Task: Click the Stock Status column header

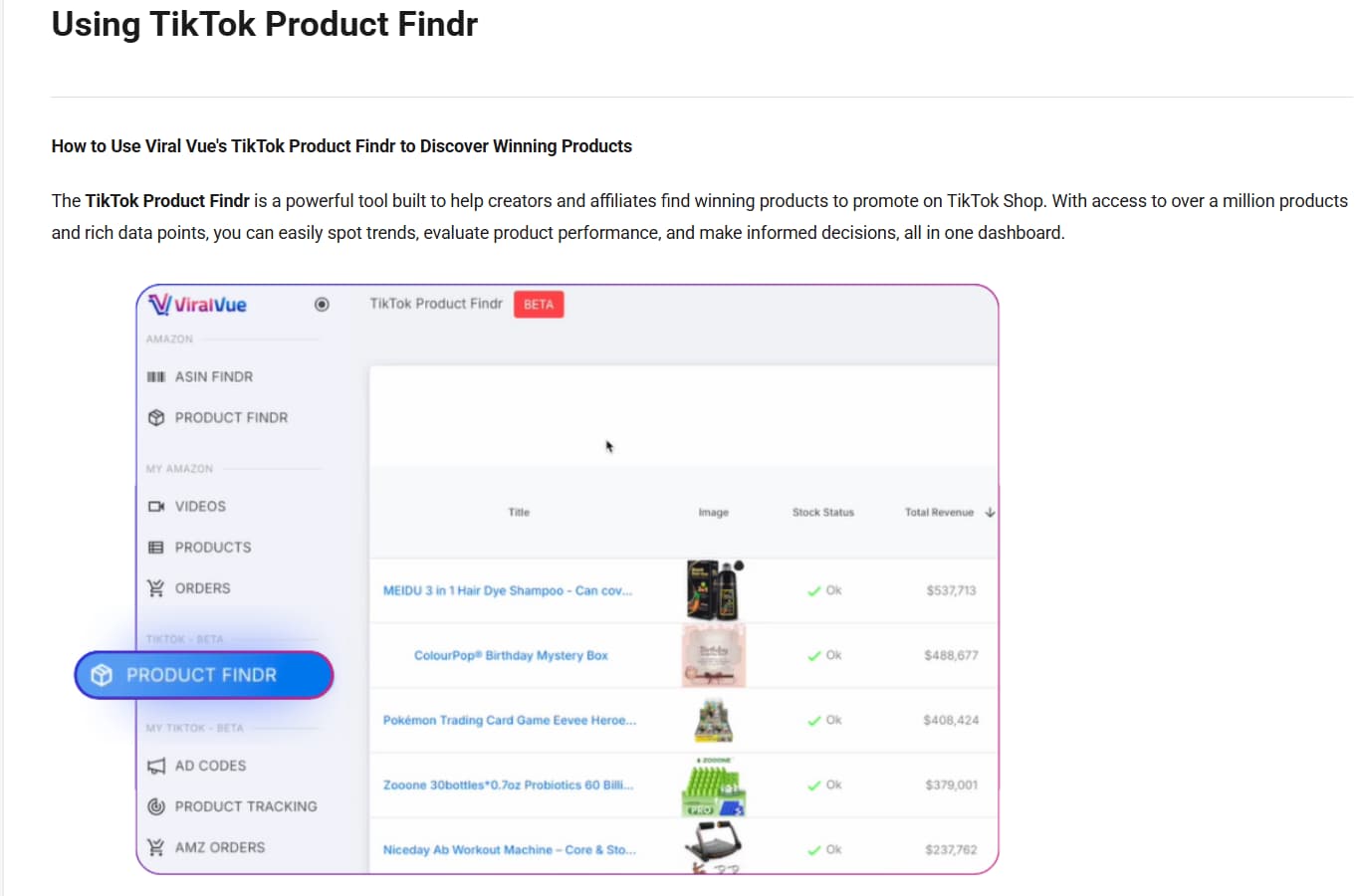Action: coord(823,513)
